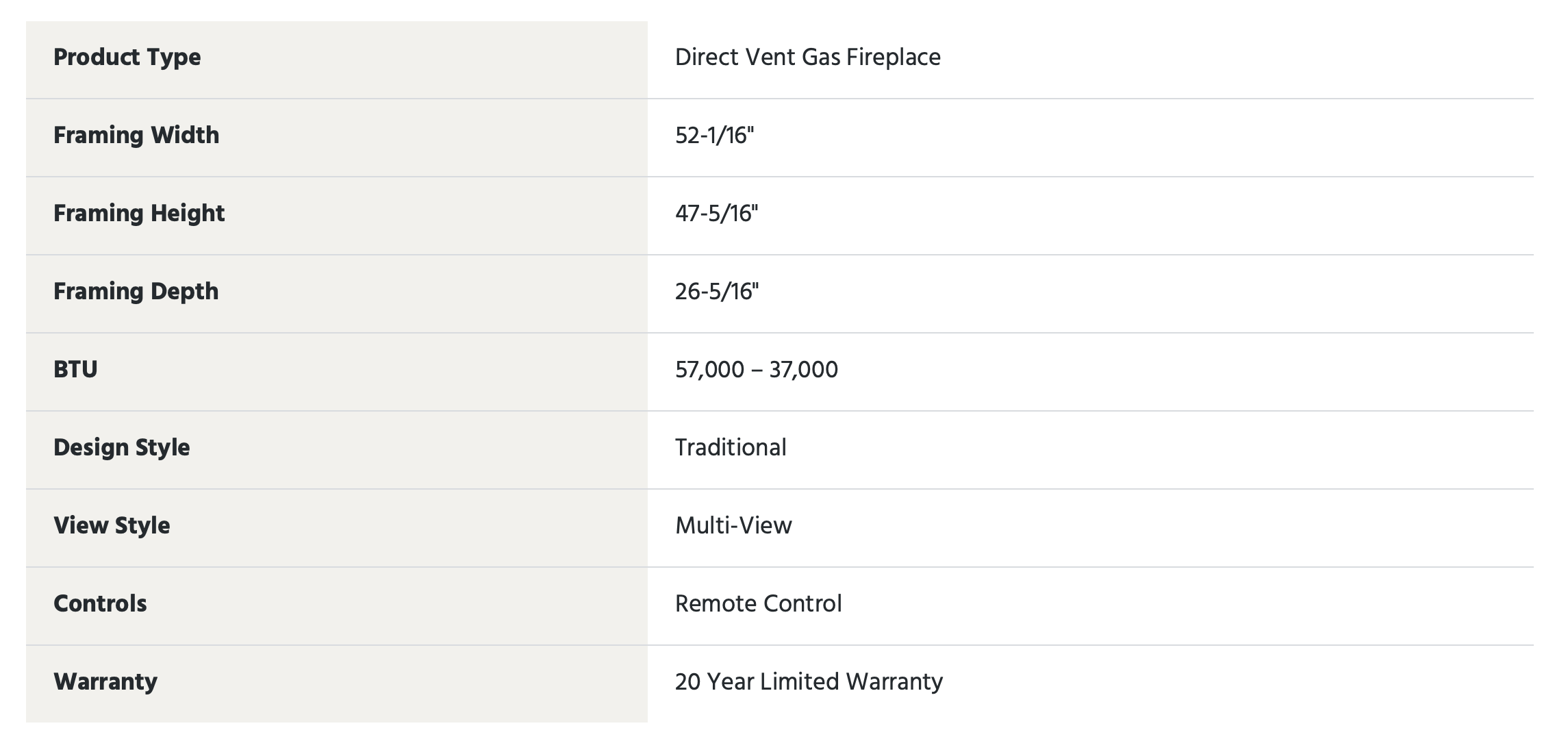
Task: Click the View Style label
Action: click(x=112, y=526)
